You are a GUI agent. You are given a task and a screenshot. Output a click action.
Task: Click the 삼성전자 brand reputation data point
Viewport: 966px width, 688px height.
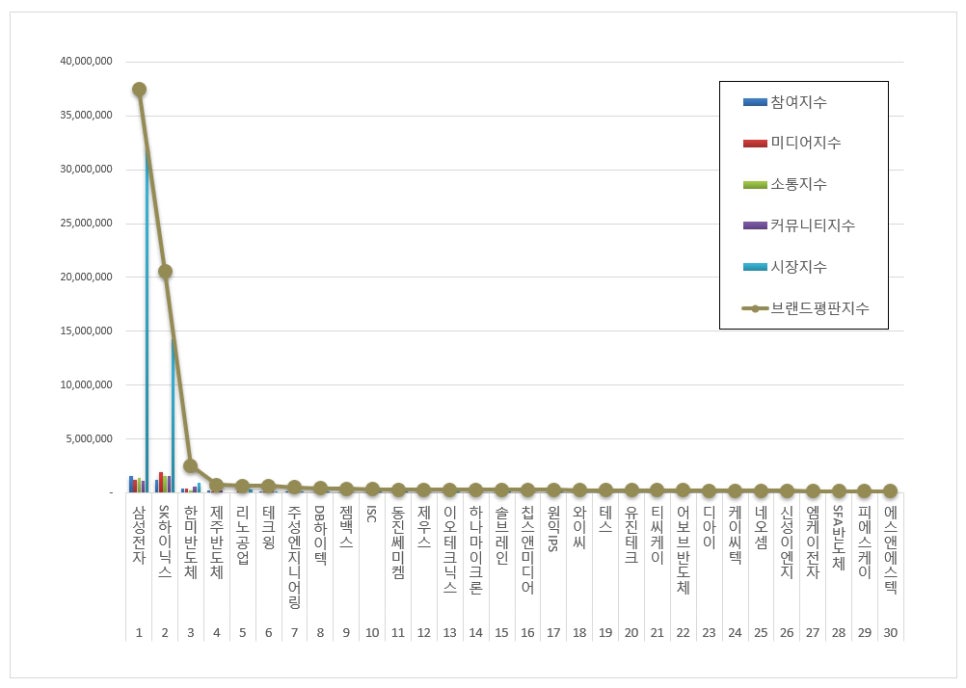[139, 89]
